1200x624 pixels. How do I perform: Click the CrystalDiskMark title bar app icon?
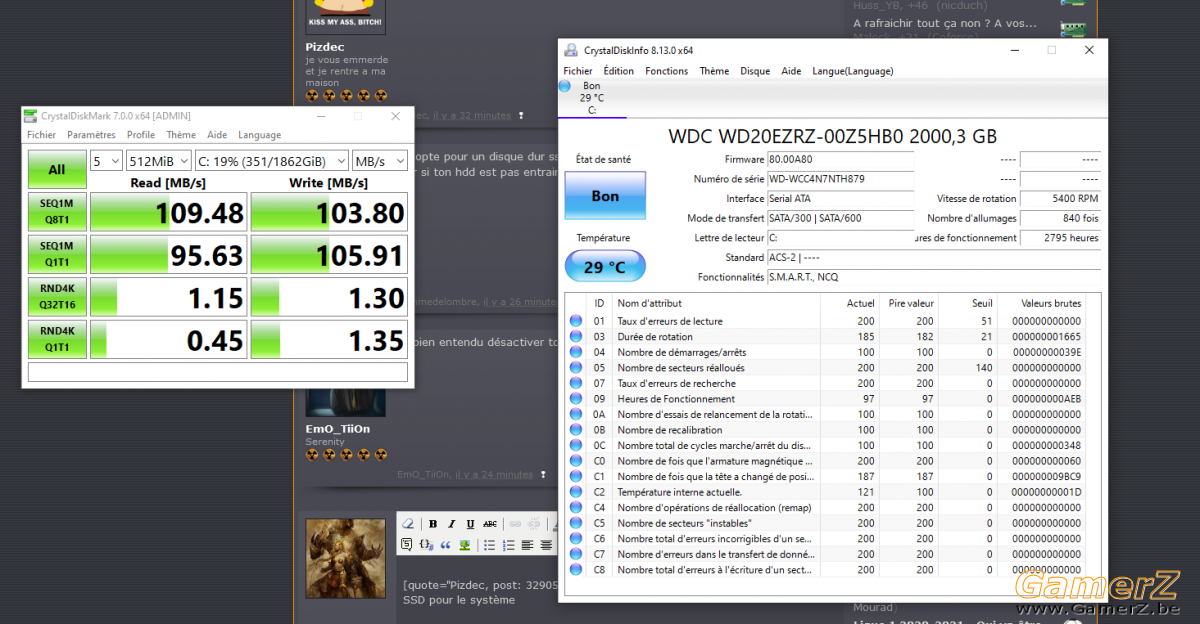[x=31, y=116]
